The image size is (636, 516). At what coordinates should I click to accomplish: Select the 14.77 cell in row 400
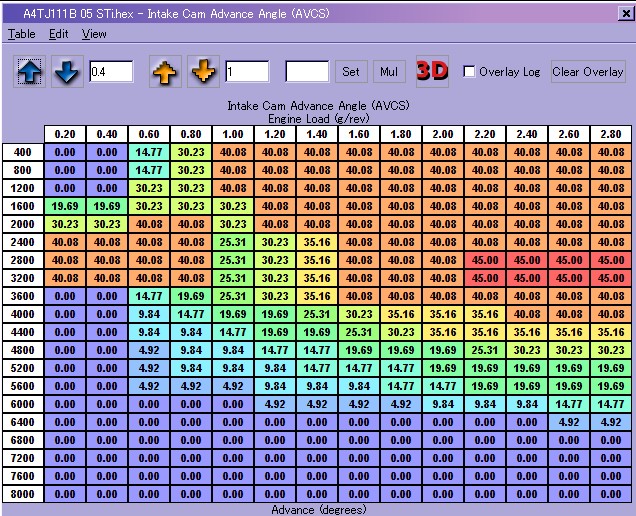[149, 152]
